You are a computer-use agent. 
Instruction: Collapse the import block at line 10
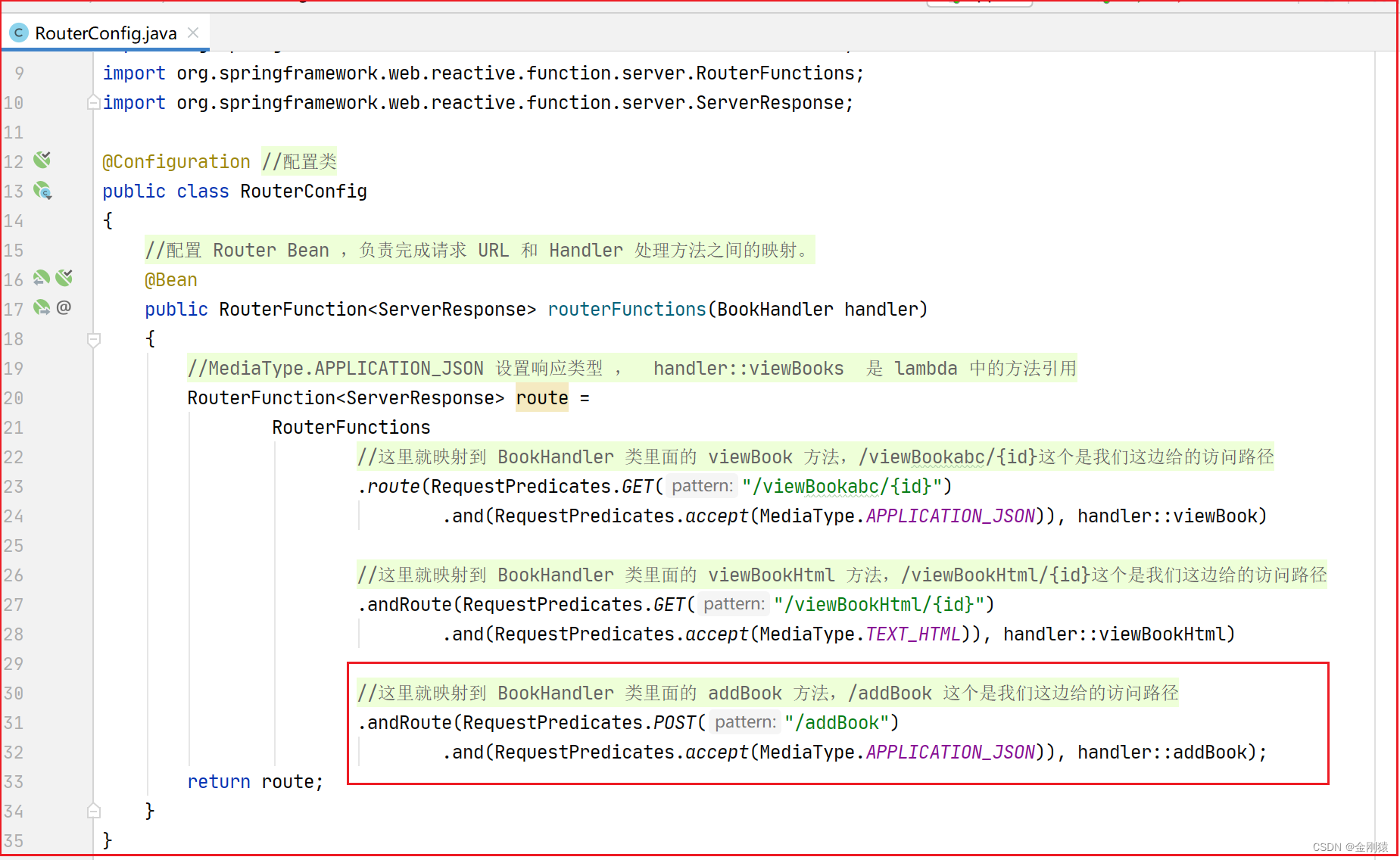pos(94,102)
